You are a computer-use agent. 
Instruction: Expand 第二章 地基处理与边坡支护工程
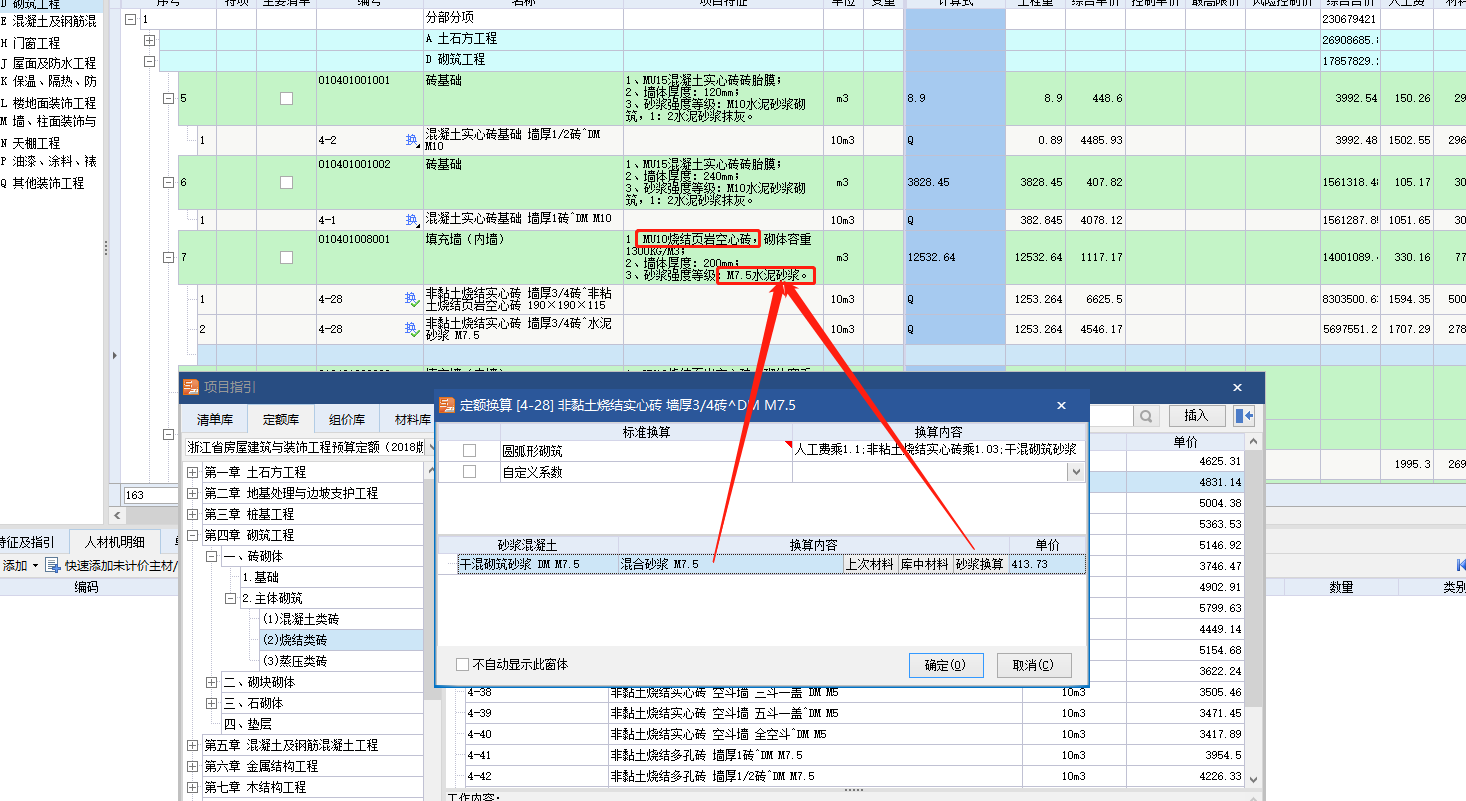[x=193, y=493]
